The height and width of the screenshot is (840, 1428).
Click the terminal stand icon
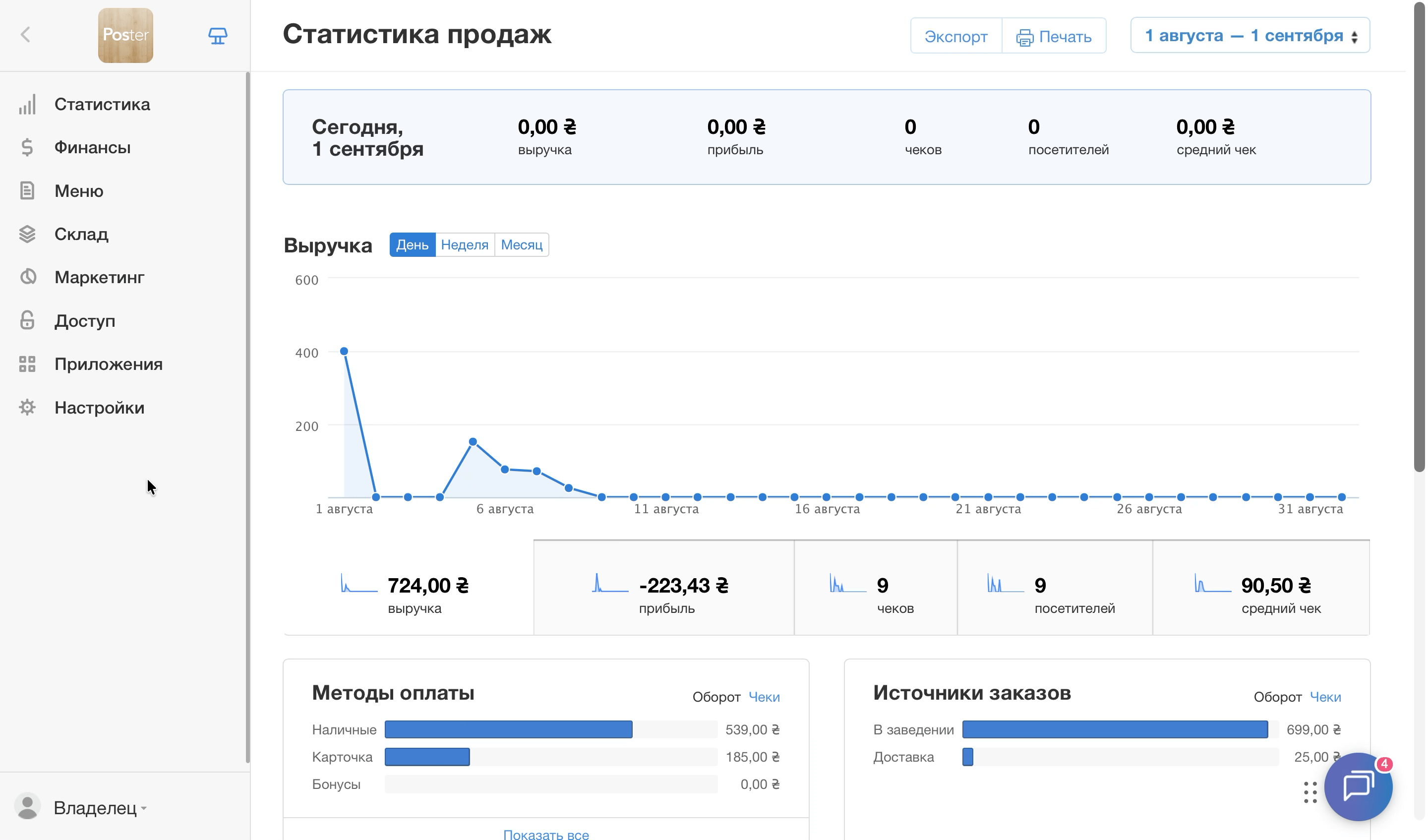(x=218, y=36)
